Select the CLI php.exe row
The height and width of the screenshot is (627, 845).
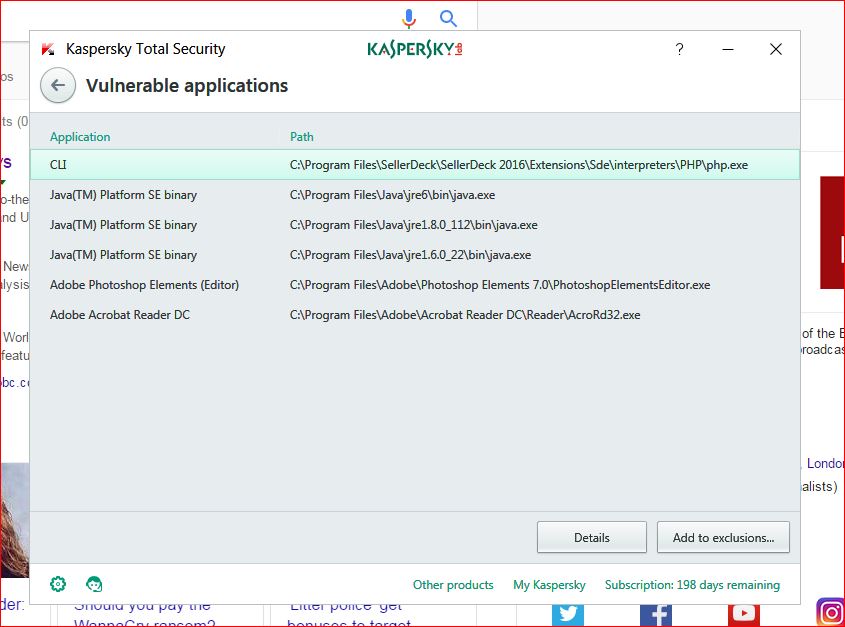[414, 165]
